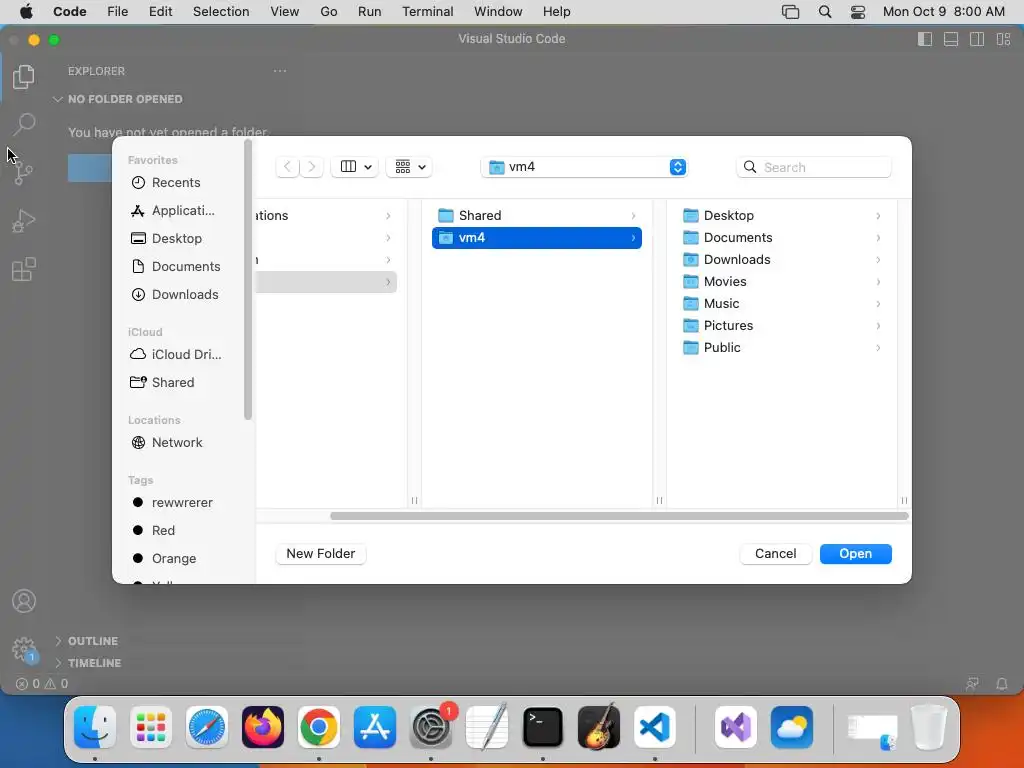Open Terminal from the Dock
The image size is (1024, 768).
[543, 726]
